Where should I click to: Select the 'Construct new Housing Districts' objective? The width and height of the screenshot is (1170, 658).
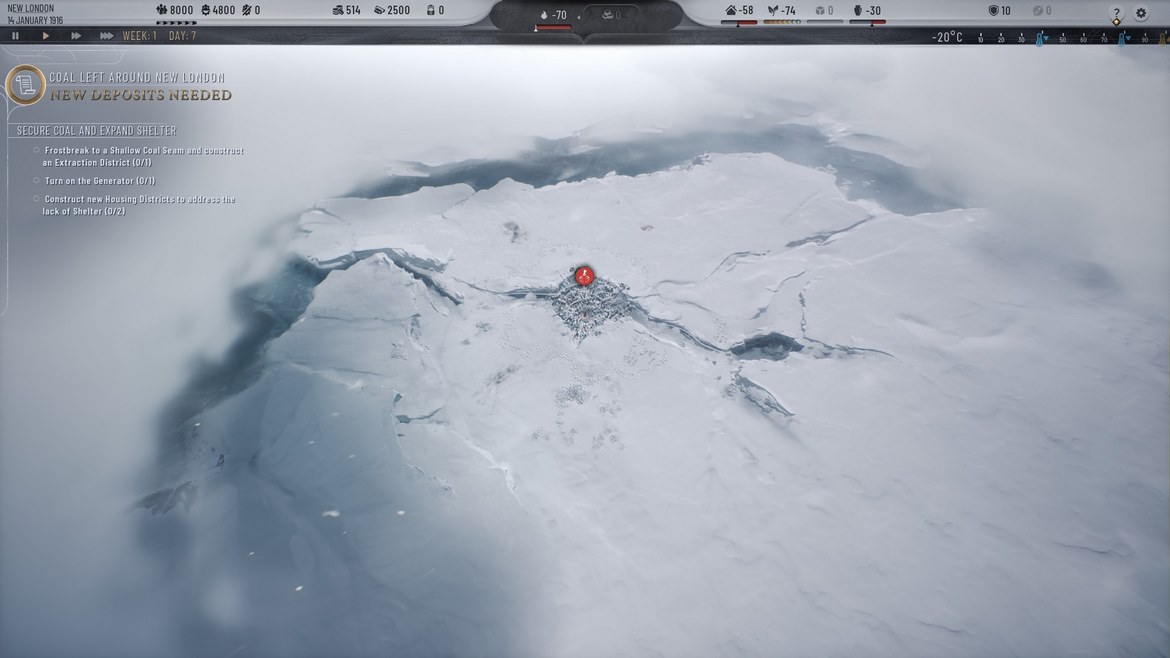[x=134, y=205]
